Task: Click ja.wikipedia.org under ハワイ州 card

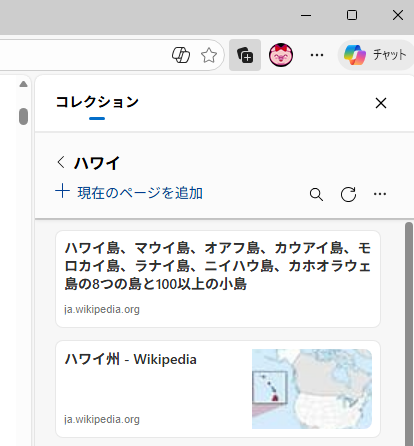Action: tap(102, 419)
